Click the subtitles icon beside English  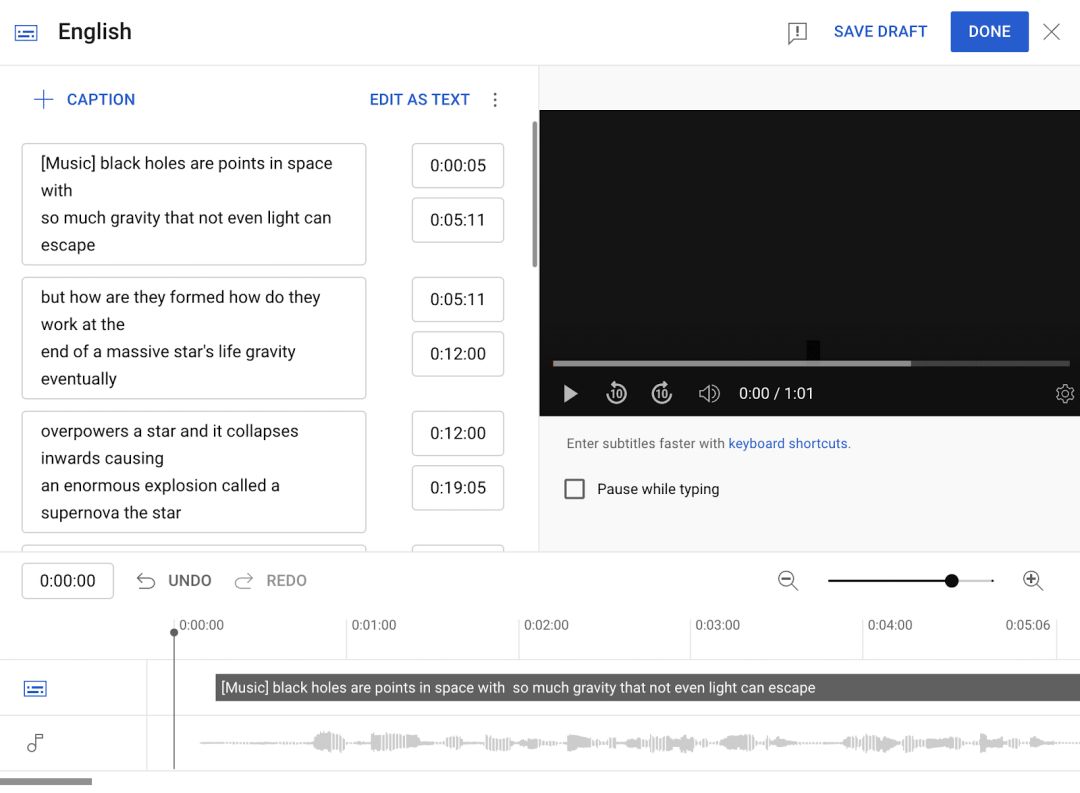pos(26,32)
